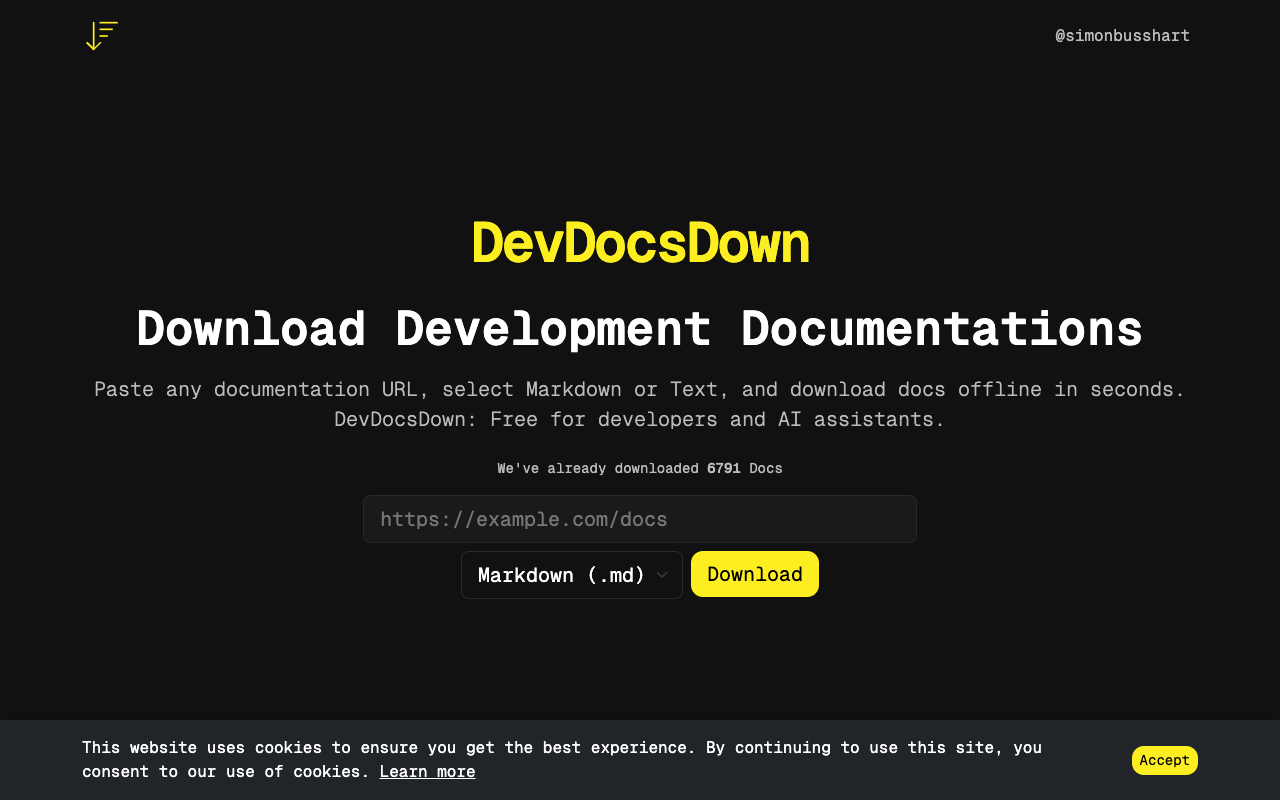Click the yellow download-arrow logo icon
This screenshot has width=1280, height=800.
point(101,36)
